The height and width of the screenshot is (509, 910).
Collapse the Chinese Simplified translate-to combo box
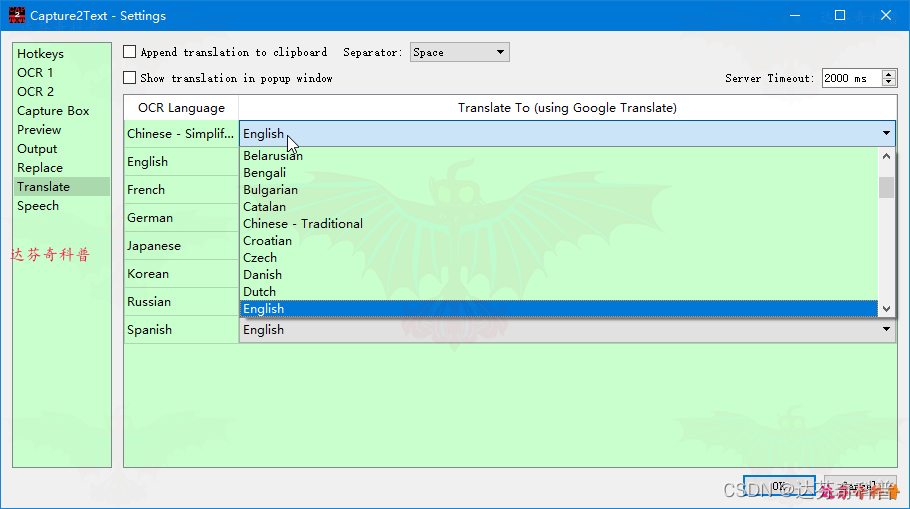(x=567, y=133)
